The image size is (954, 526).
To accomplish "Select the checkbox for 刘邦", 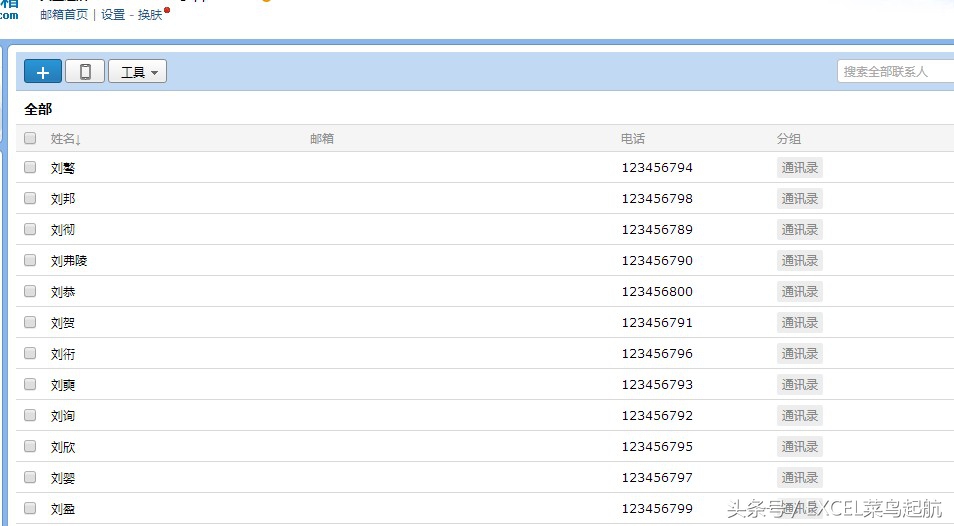I will coord(30,198).
